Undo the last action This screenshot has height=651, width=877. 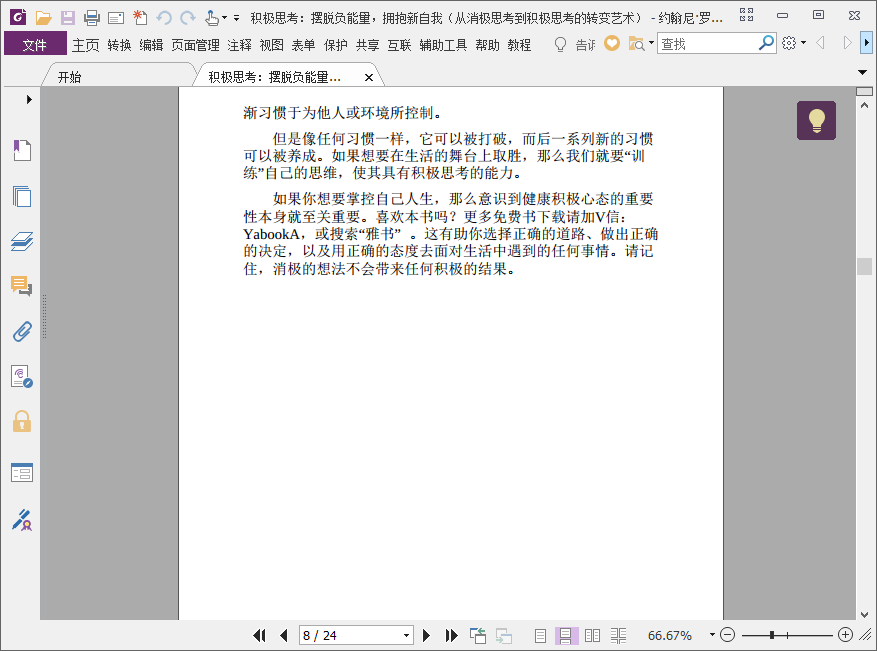[164, 18]
